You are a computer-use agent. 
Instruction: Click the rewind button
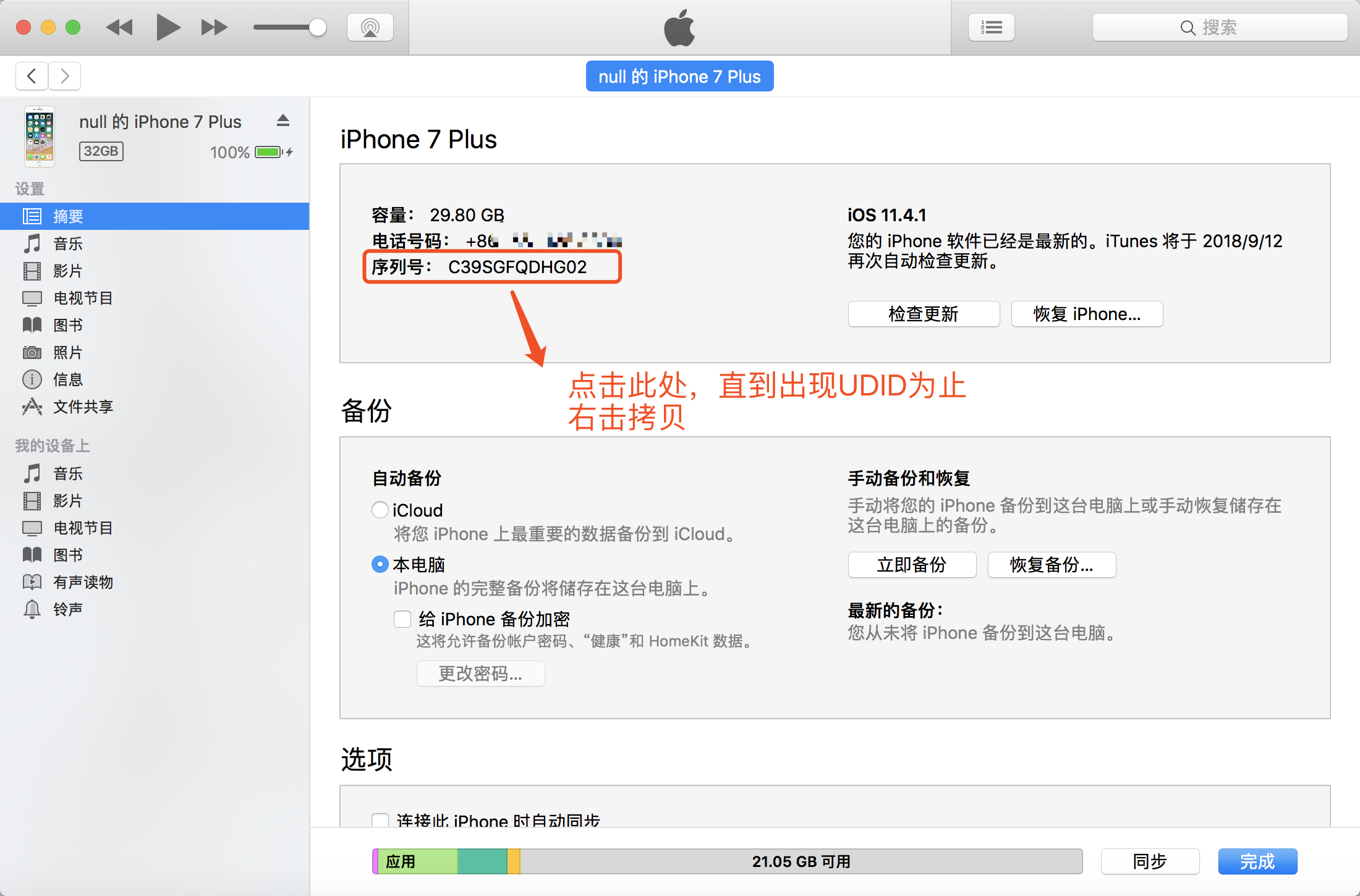point(119,28)
